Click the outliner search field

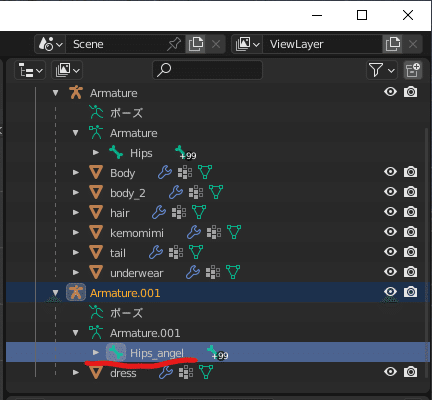click(x=207, y=70)
